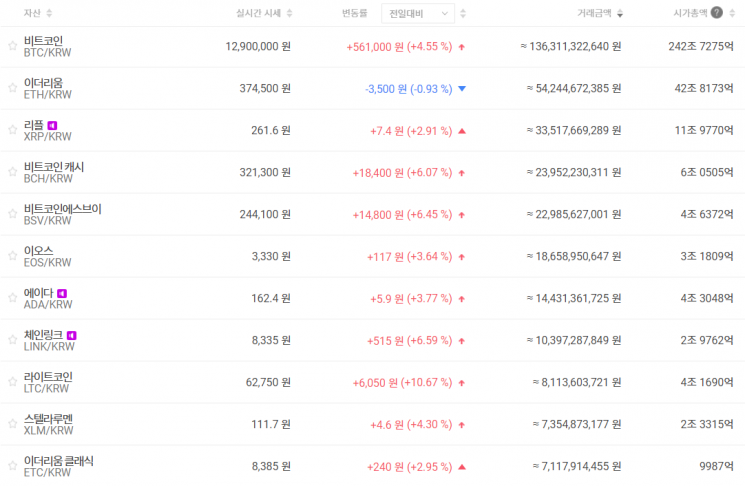
Task: Sort by 거래금액 column arrows
Action: point(620,13)
